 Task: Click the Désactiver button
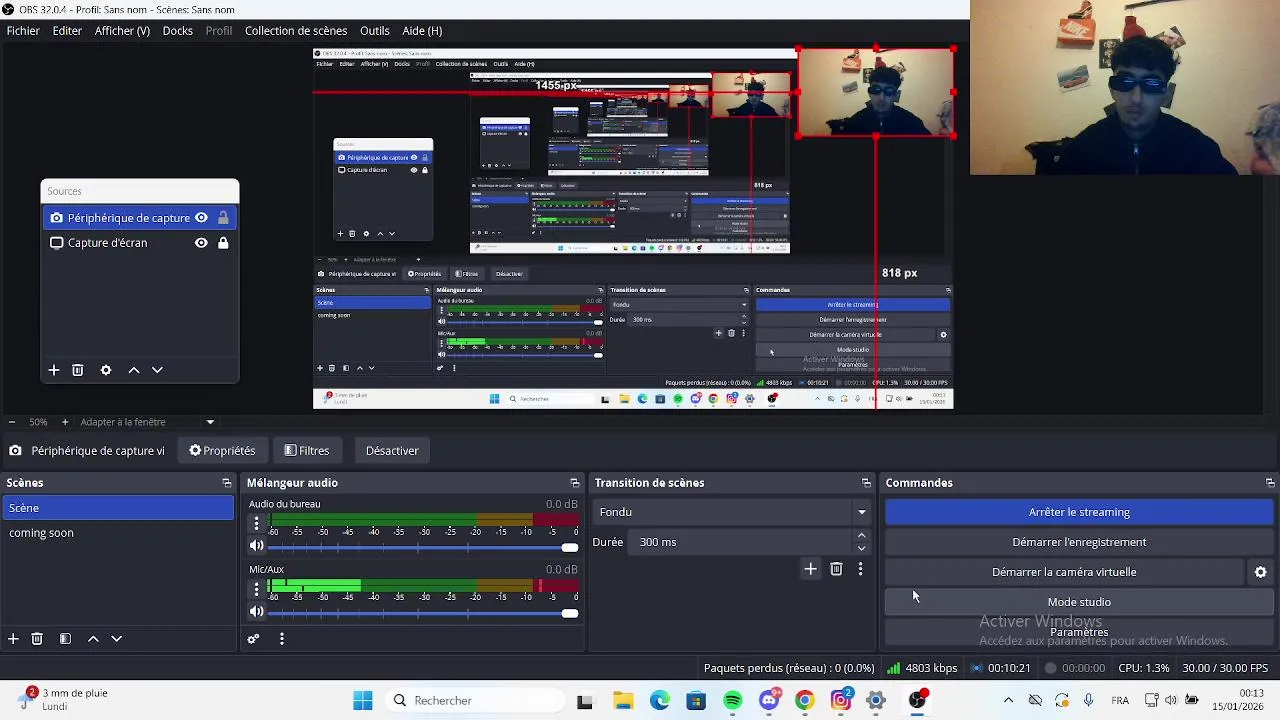coord(392,451)
